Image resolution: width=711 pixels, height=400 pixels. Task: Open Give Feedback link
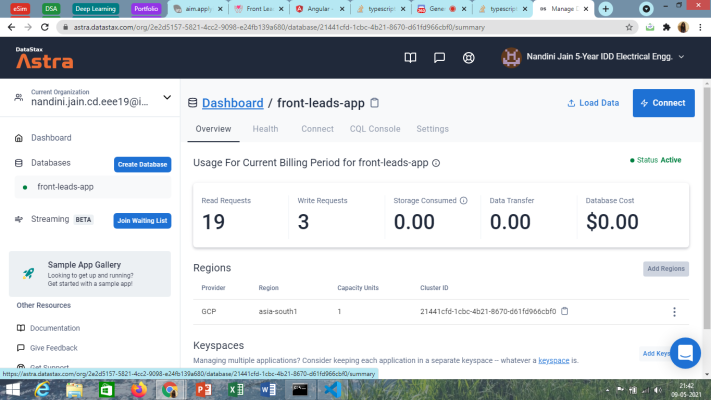54,348
